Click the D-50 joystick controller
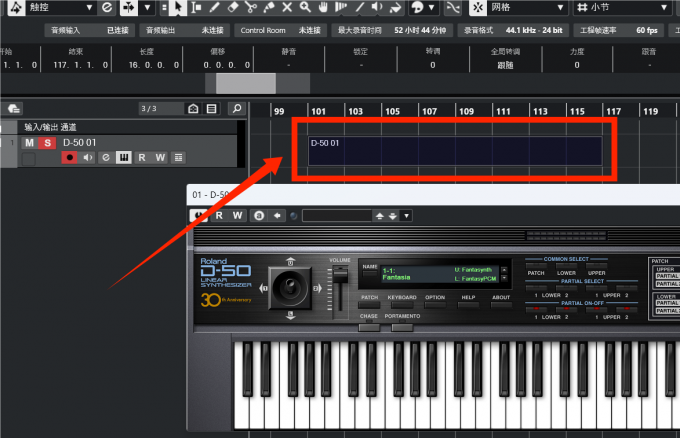 point(290,287)
